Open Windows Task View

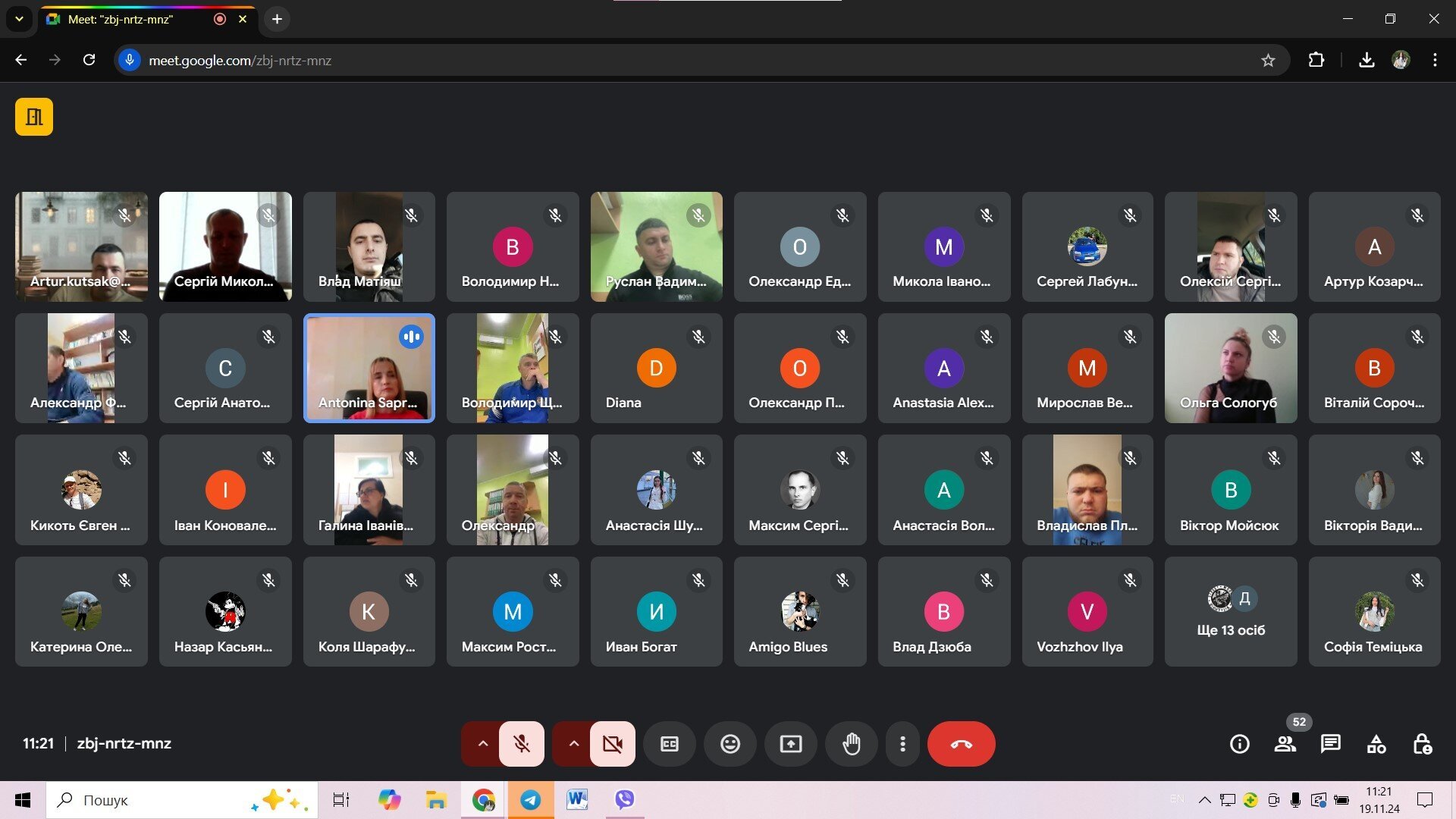click(x=341, y=800)
